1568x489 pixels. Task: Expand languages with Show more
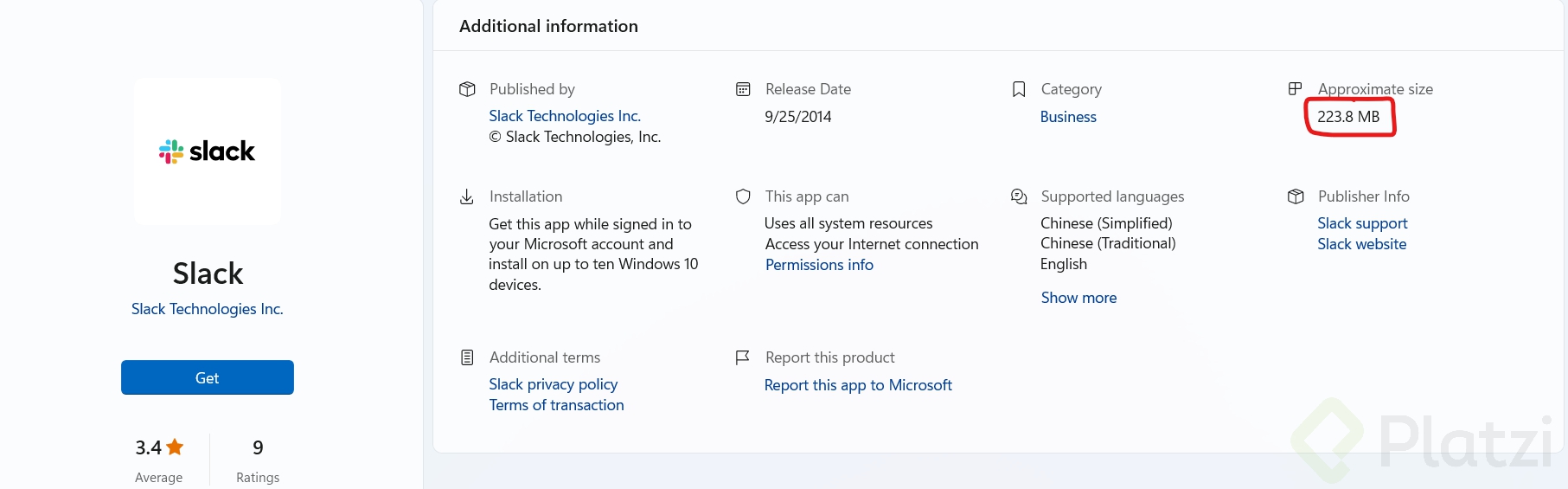(1078, 298)
